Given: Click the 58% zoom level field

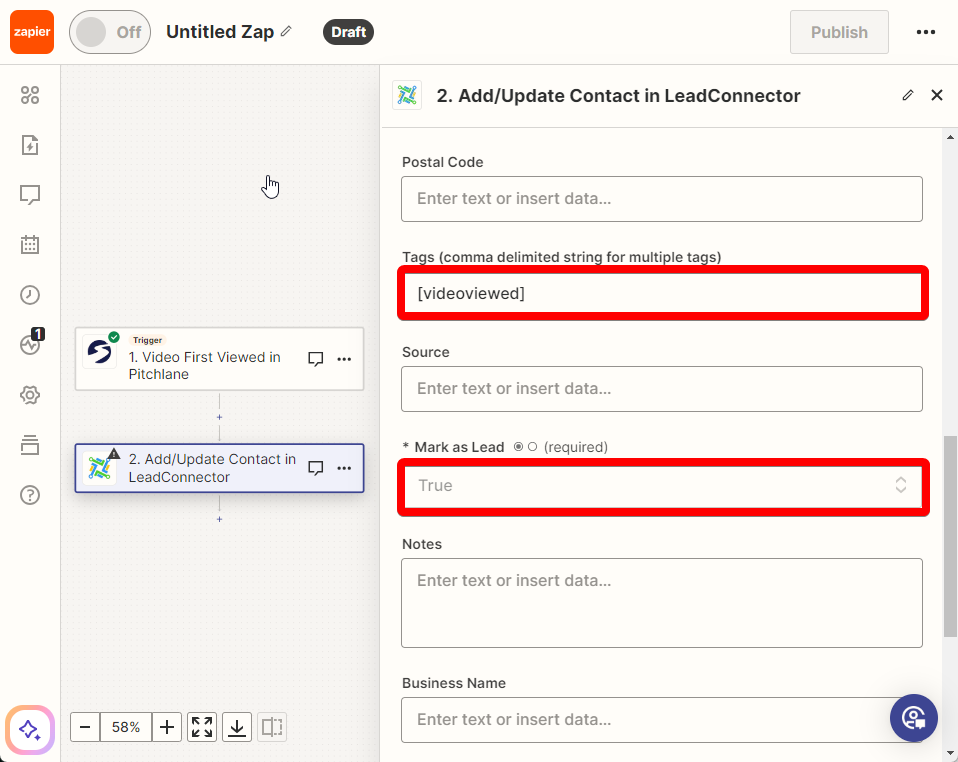Looking at the screenshot, I should coord(126,727).
